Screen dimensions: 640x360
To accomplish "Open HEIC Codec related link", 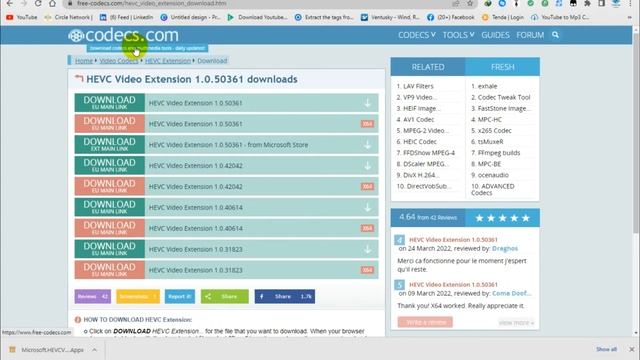I will pyautogui.click(x=420, y=142).
